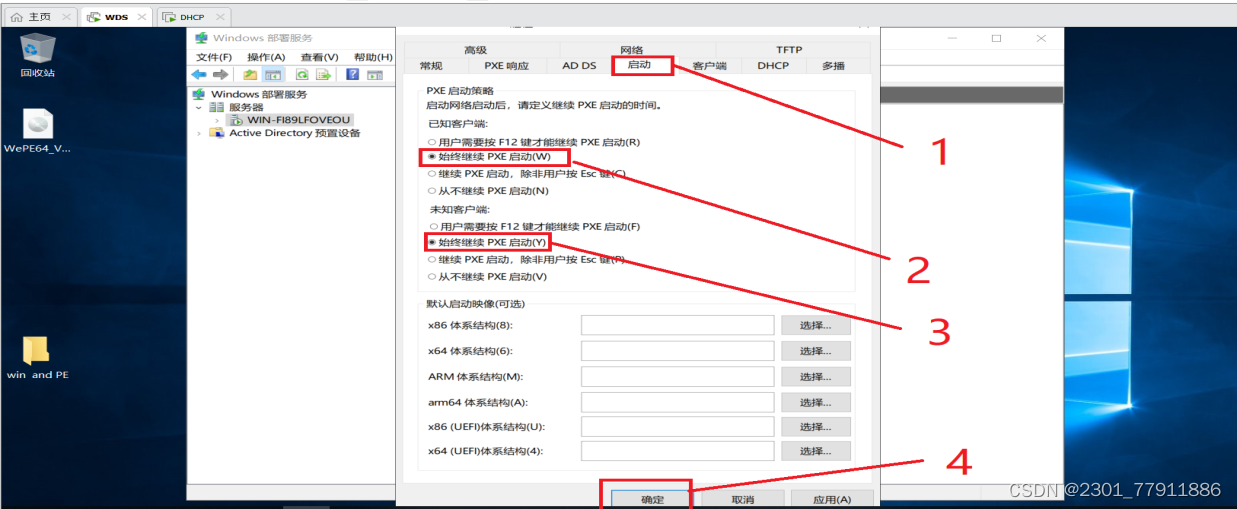
Task: Click 选择 for x64 体系结构
Action: [x=816, y=351]
